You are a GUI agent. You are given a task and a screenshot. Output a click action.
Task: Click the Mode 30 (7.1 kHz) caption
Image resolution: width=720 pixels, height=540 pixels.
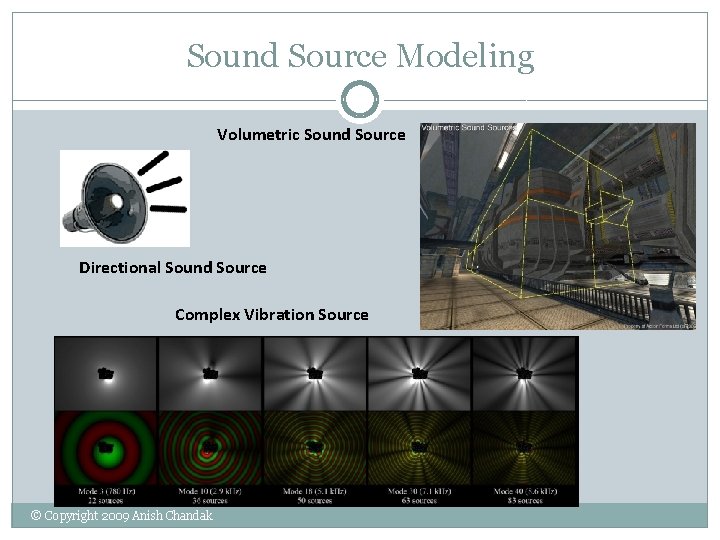pos(419,491)
